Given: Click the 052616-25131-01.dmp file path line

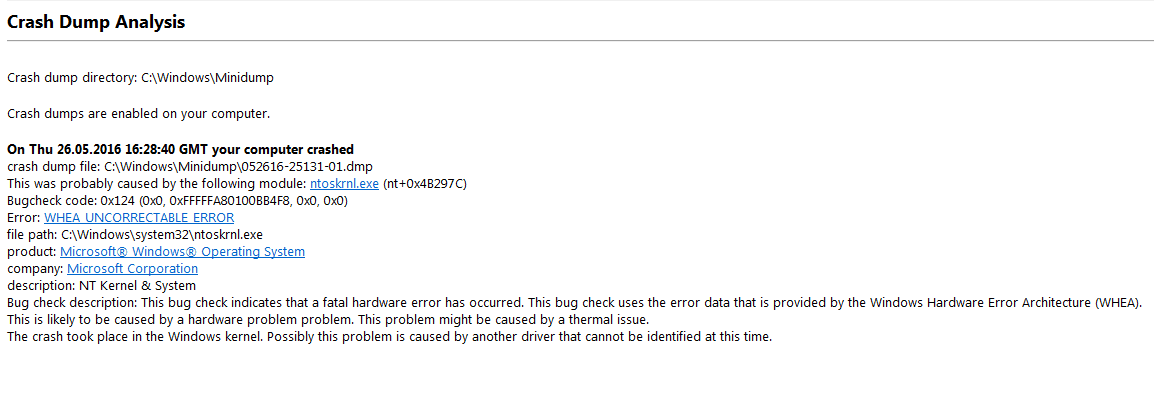Looking at the screenshot, I should 195,166.
